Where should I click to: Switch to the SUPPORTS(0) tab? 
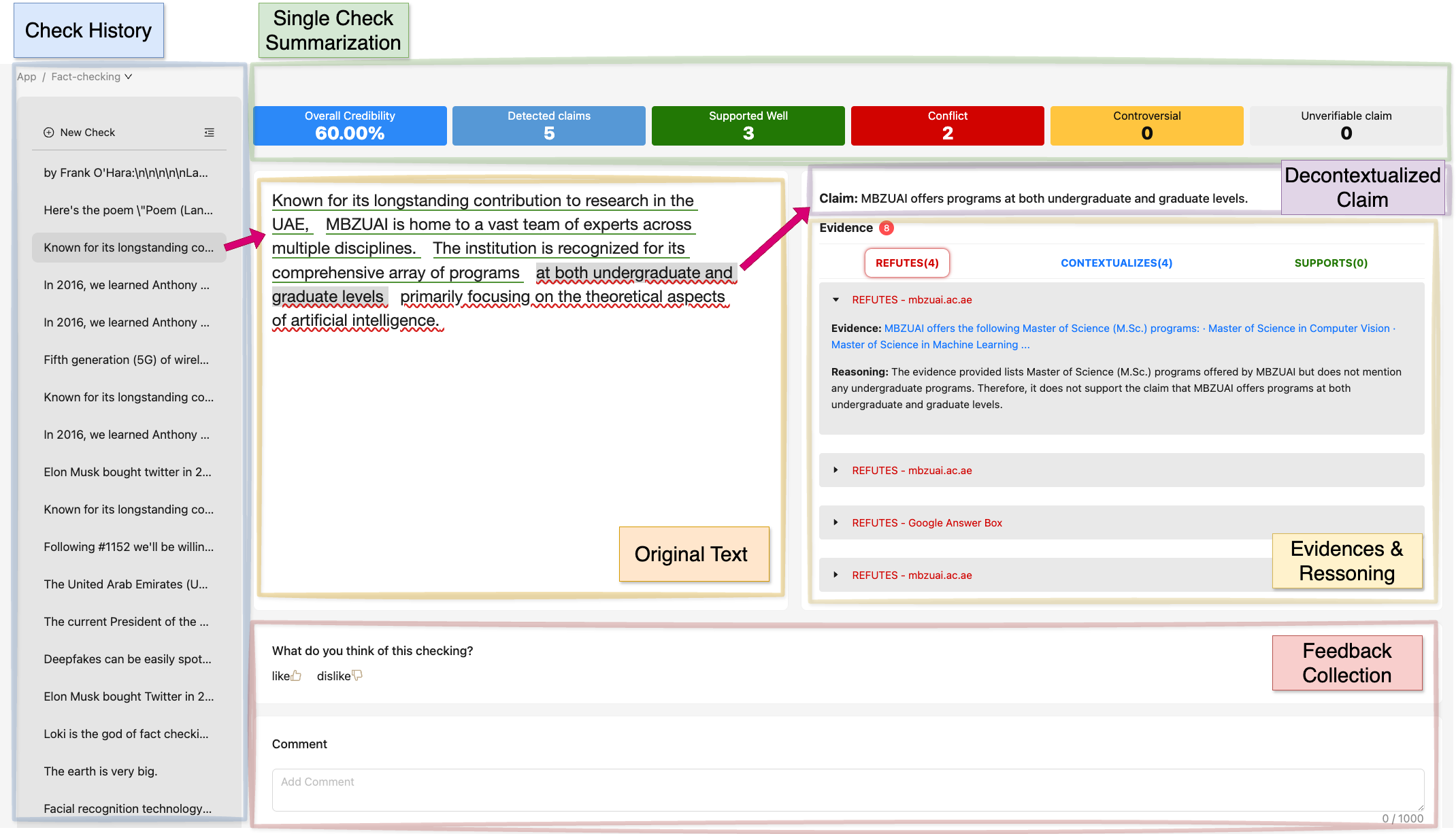click(1330, 263)
